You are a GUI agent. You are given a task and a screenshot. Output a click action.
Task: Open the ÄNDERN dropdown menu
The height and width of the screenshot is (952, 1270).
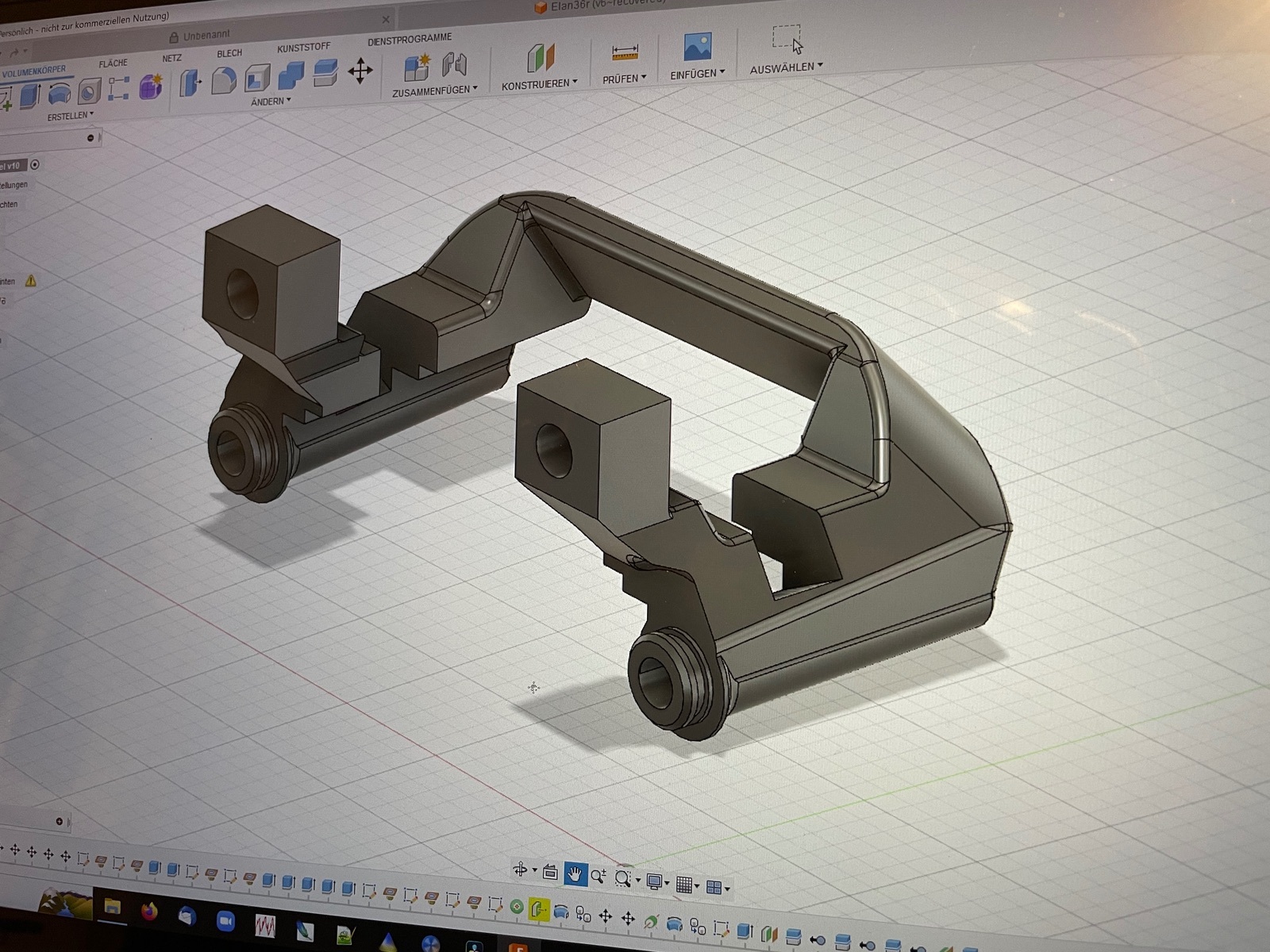pyautogui.click(x=271, y=102)
